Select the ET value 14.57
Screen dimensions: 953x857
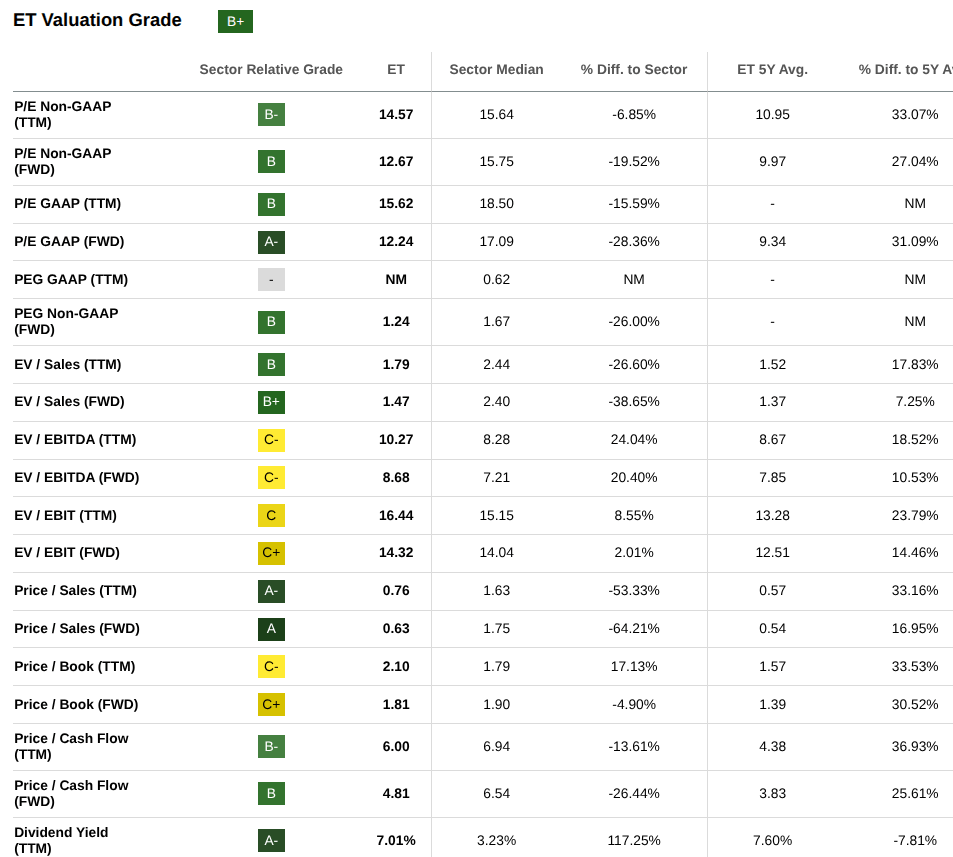coord(396,114)
